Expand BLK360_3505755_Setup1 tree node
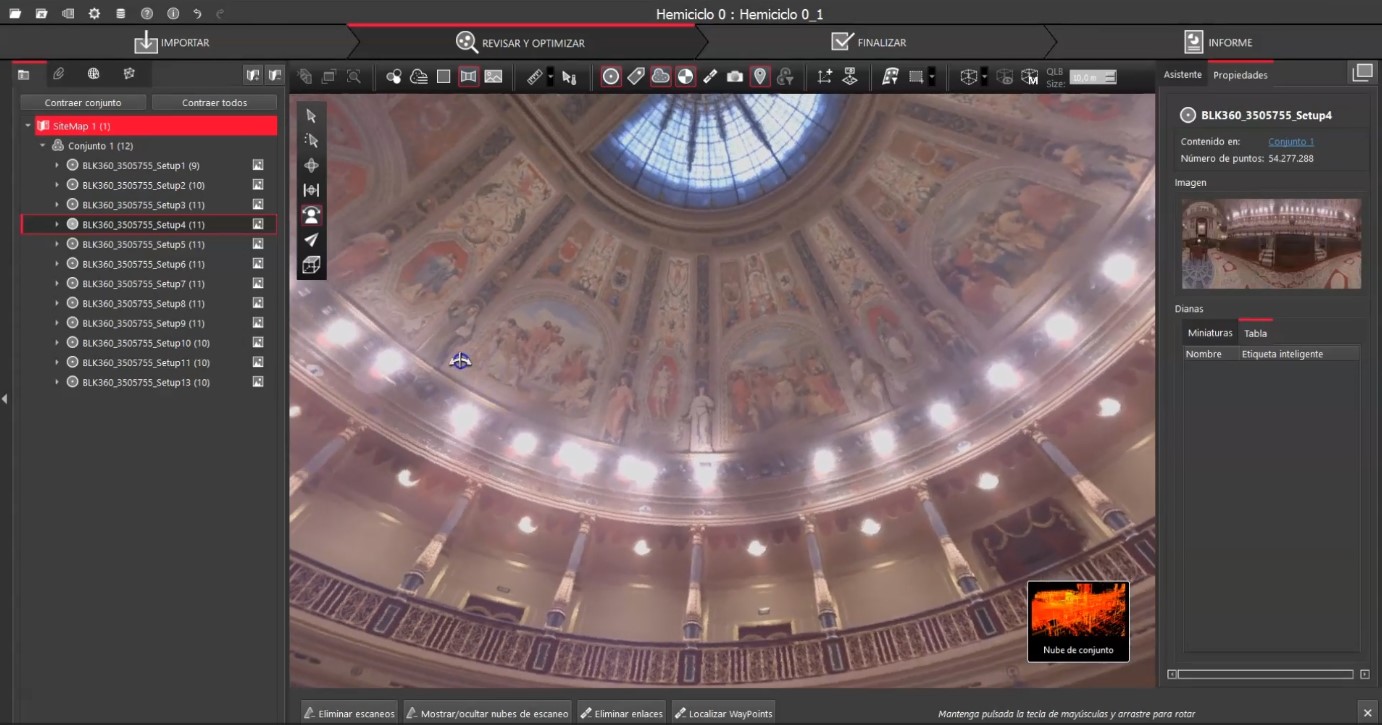 (x=57, y=165)
